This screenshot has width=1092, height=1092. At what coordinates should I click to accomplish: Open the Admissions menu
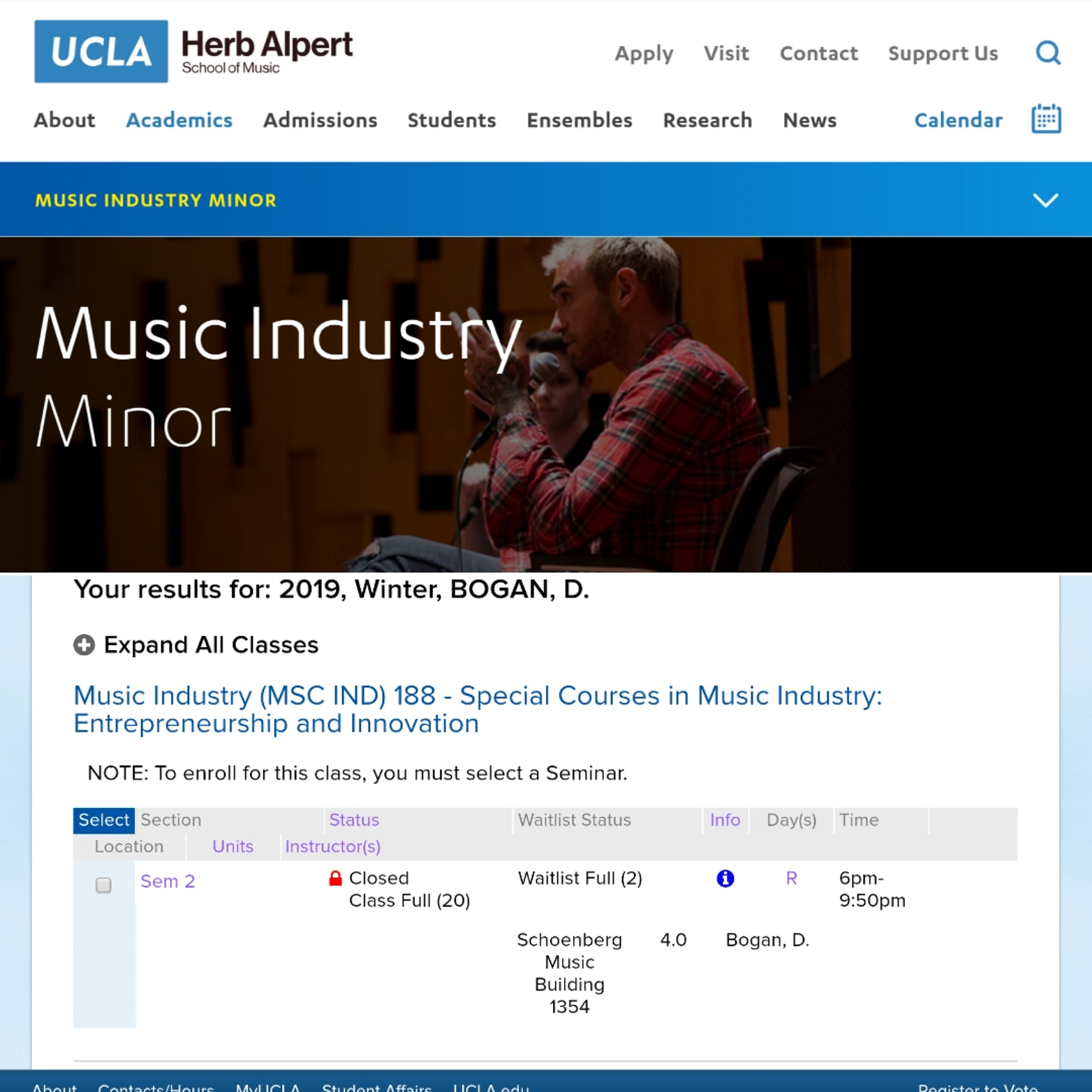[x=320, y=120]
